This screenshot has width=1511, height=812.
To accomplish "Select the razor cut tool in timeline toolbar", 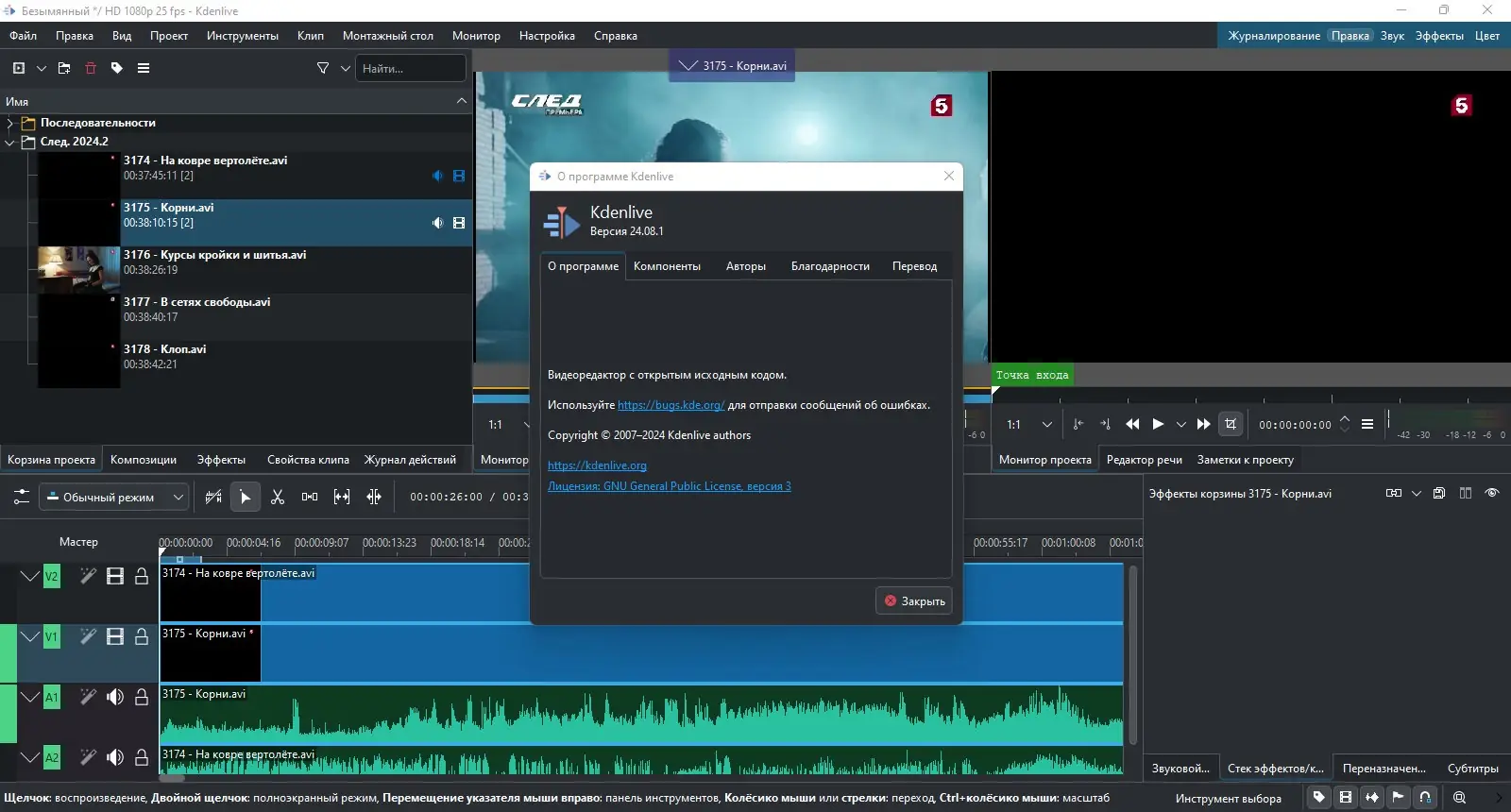I will click(278, 497).
